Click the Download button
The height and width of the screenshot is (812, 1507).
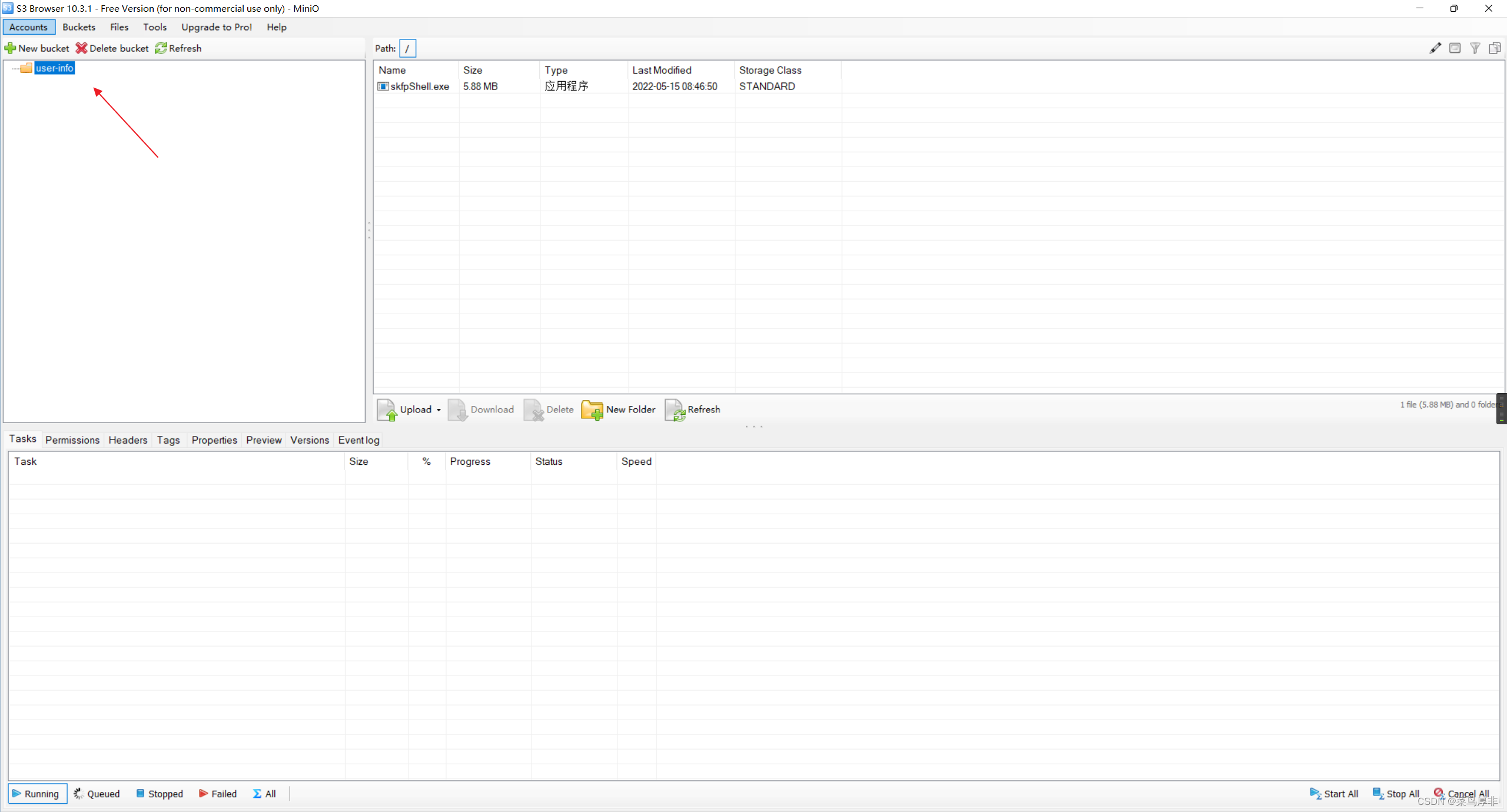[x=481, y=410]
